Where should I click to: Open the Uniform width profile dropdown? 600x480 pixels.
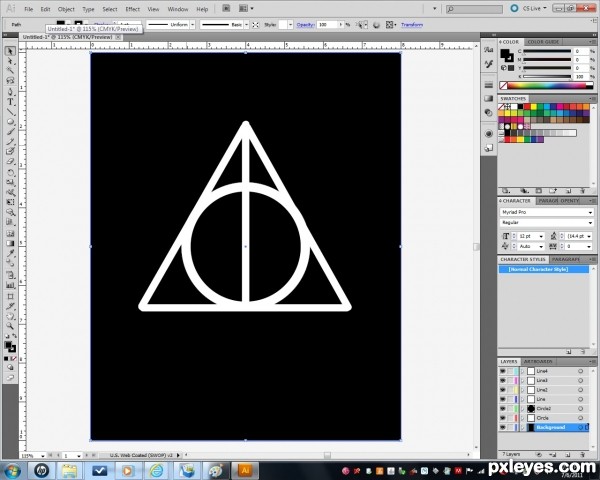coord(192,24)
